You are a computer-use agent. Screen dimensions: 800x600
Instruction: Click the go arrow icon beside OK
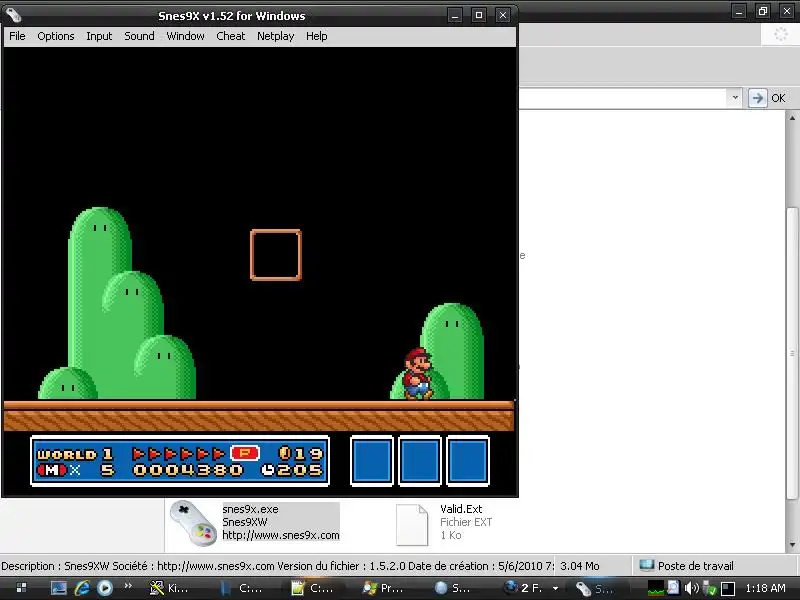(758, 98)
